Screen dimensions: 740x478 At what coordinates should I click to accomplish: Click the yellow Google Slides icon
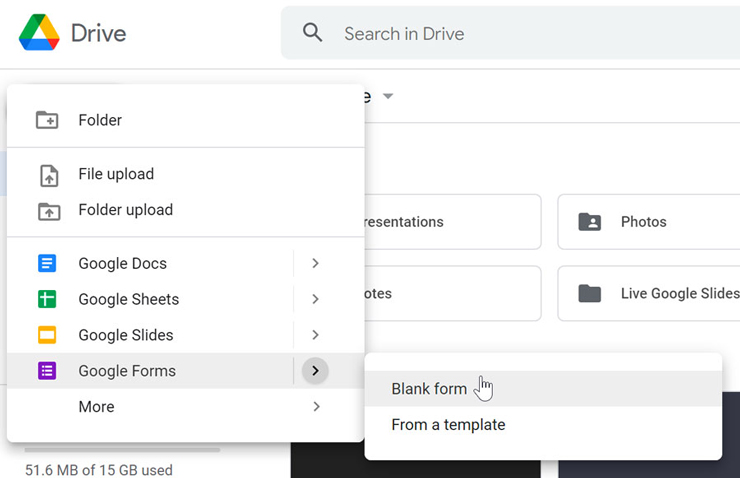tap(47, 335)
